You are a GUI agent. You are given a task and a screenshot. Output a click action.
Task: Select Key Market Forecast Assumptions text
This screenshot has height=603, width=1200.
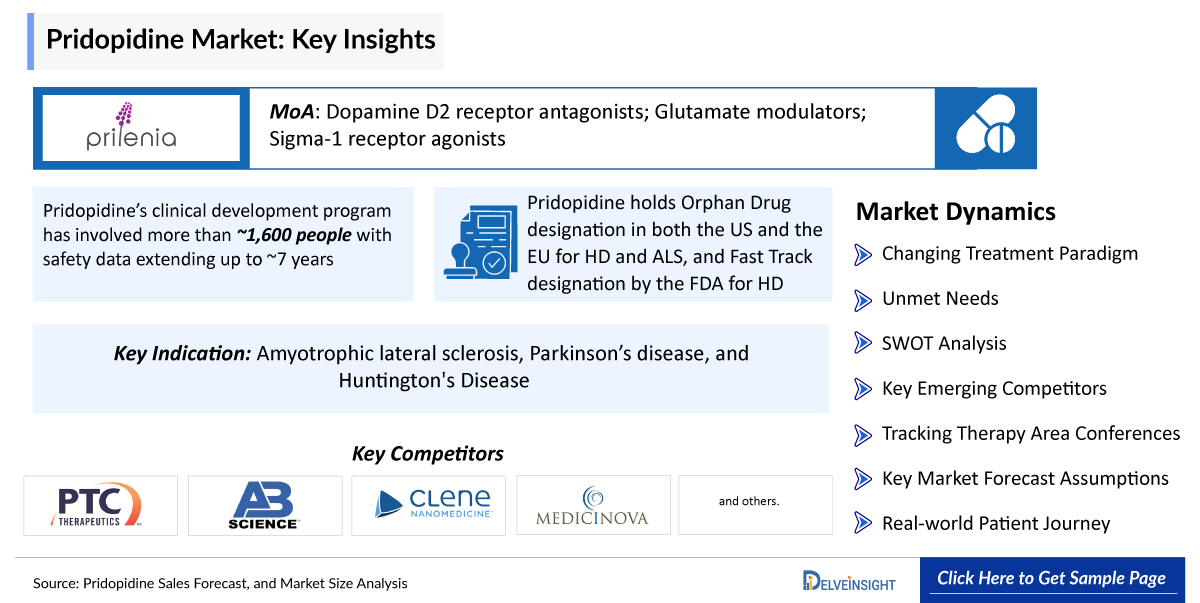click(1025, 479)
